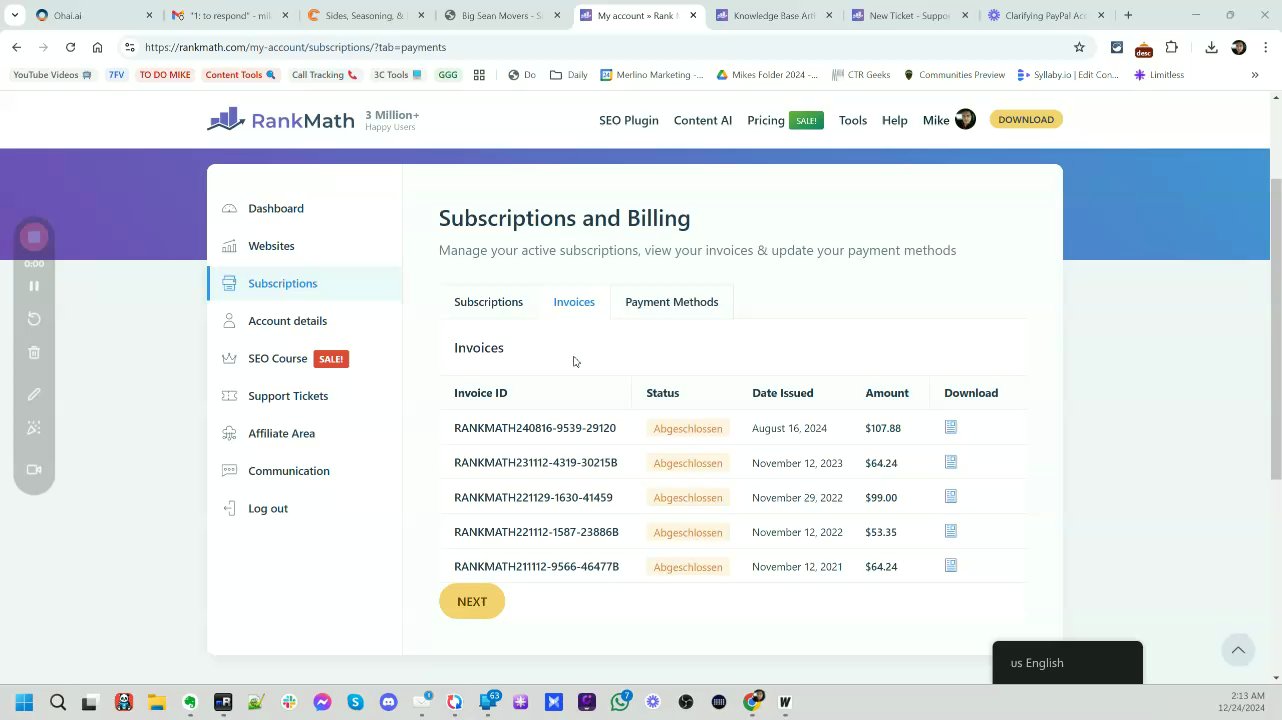Switch to the Subscriptions tab
Image resolution: width=1282 pixels, height=720 pixels.
click(488, 302)
